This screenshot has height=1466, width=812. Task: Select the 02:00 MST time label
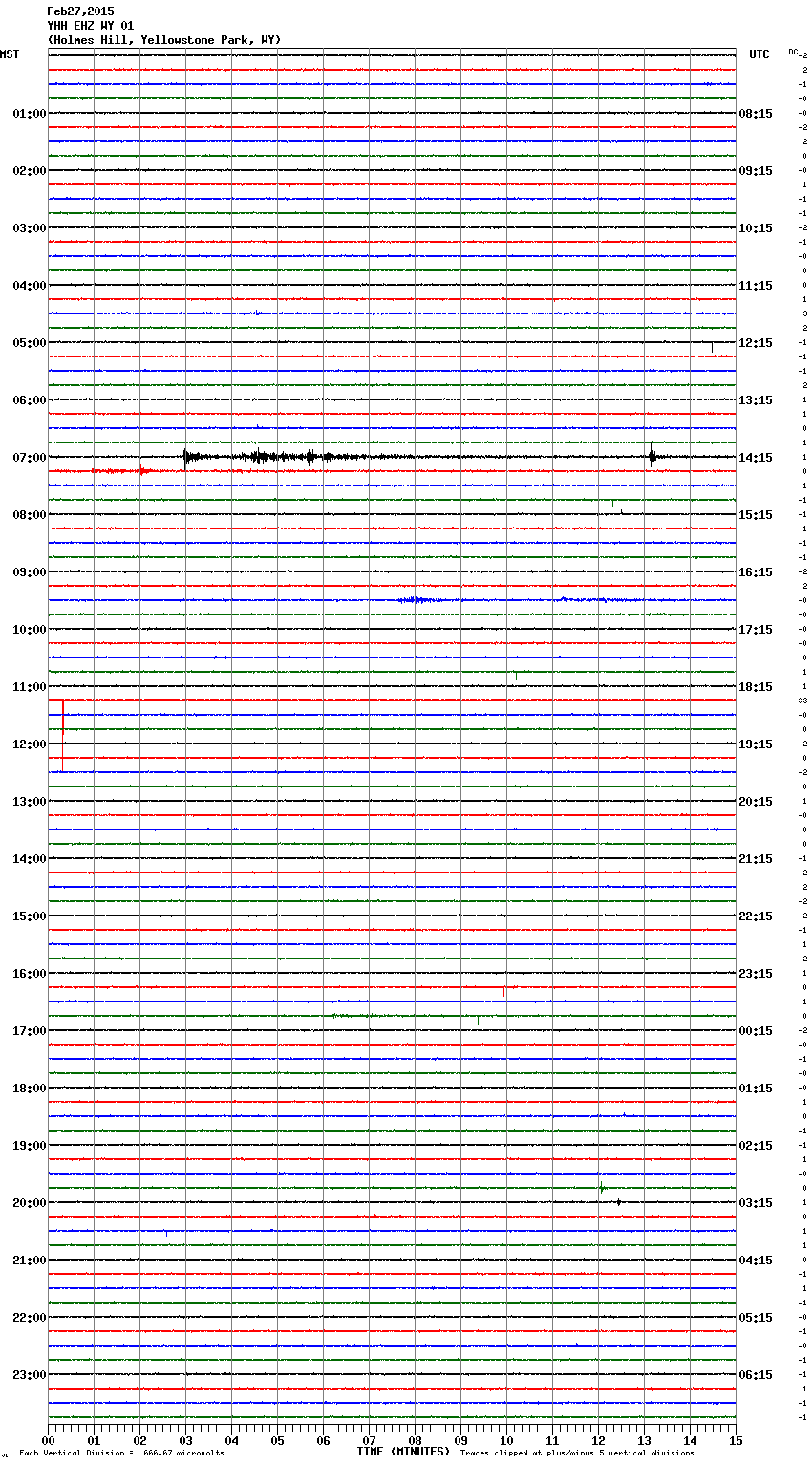(30, 171)
